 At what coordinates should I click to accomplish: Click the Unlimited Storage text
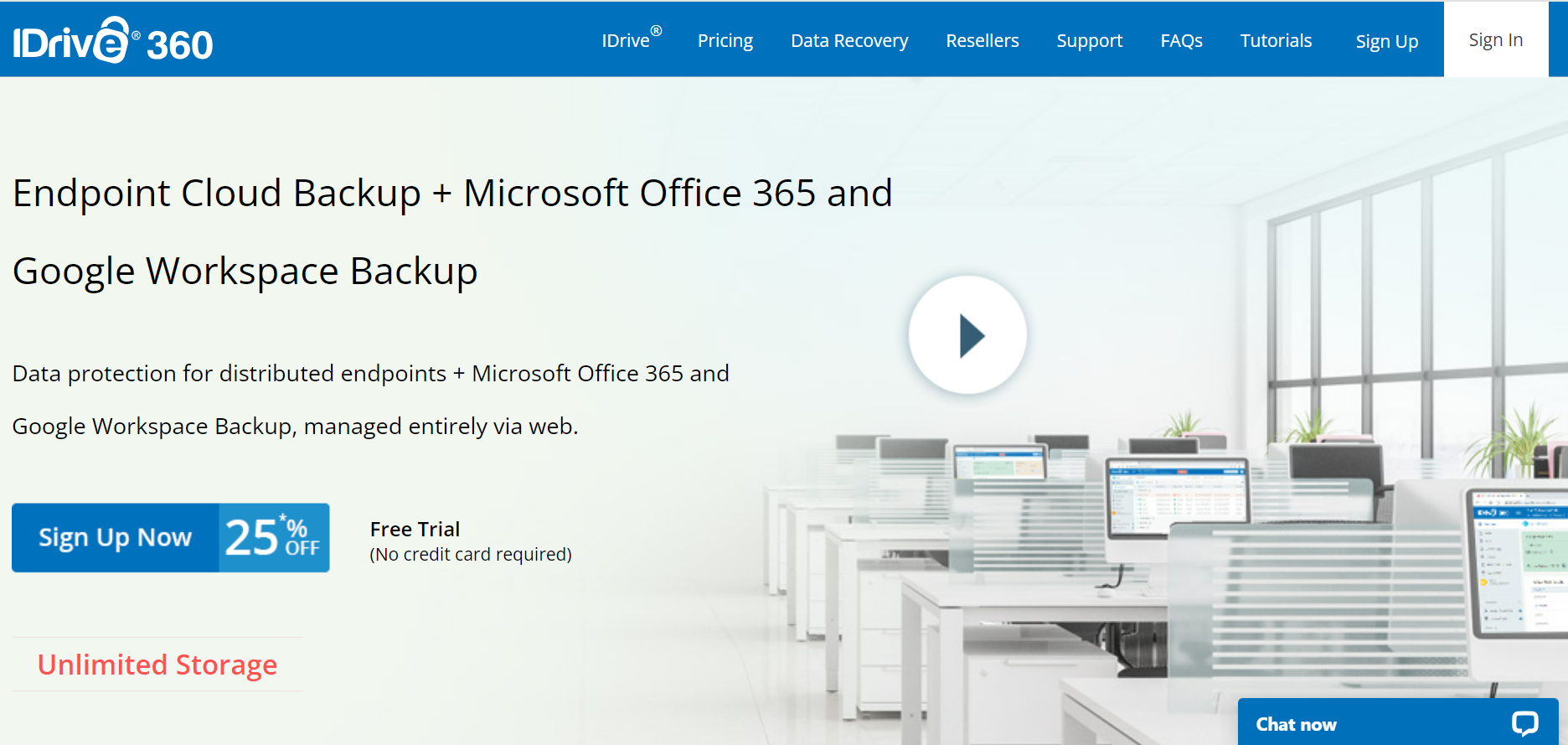(157, 665)
